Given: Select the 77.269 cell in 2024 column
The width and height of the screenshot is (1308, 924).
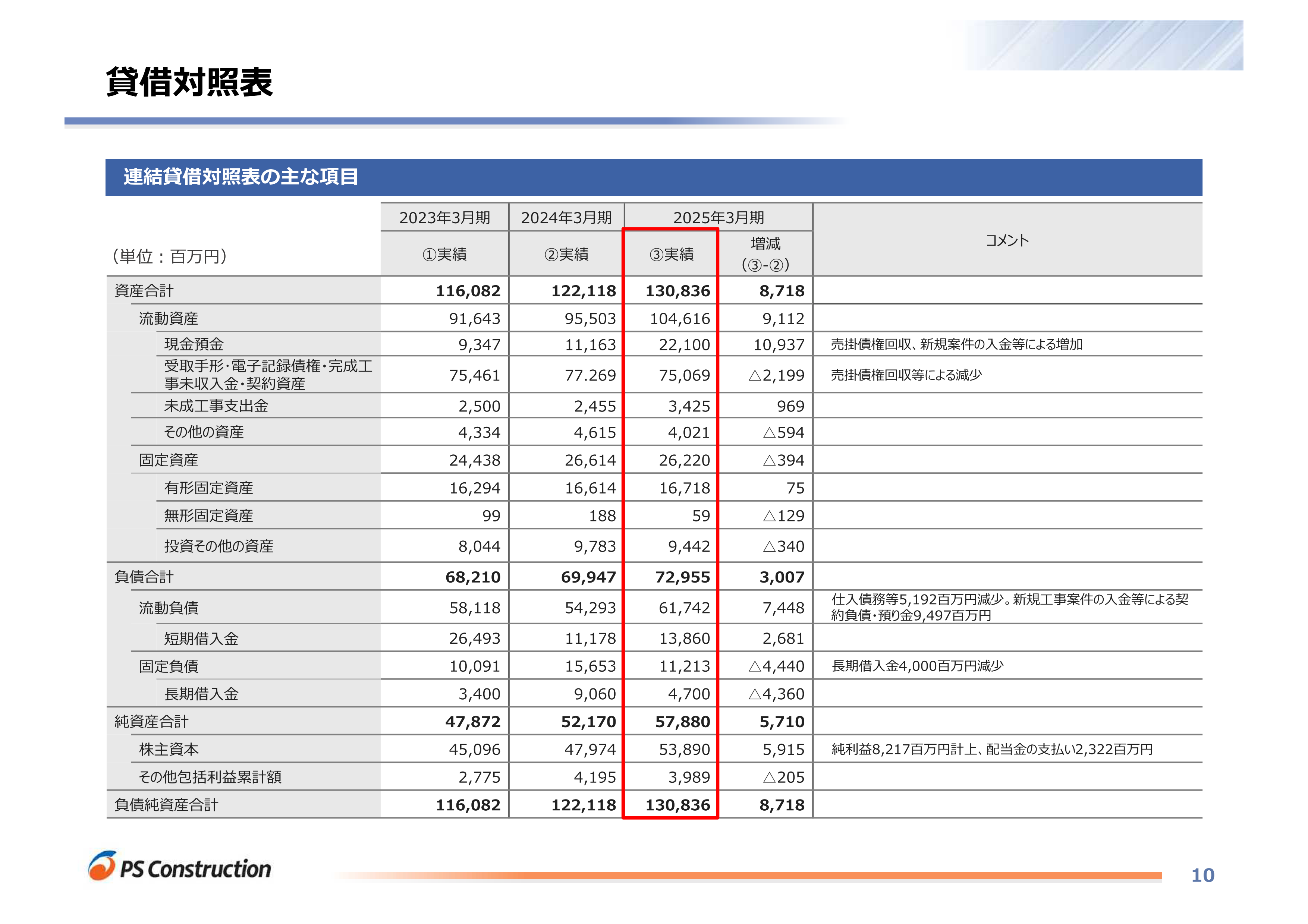Looking at the screenshot, I should click(x=590, y=375).
